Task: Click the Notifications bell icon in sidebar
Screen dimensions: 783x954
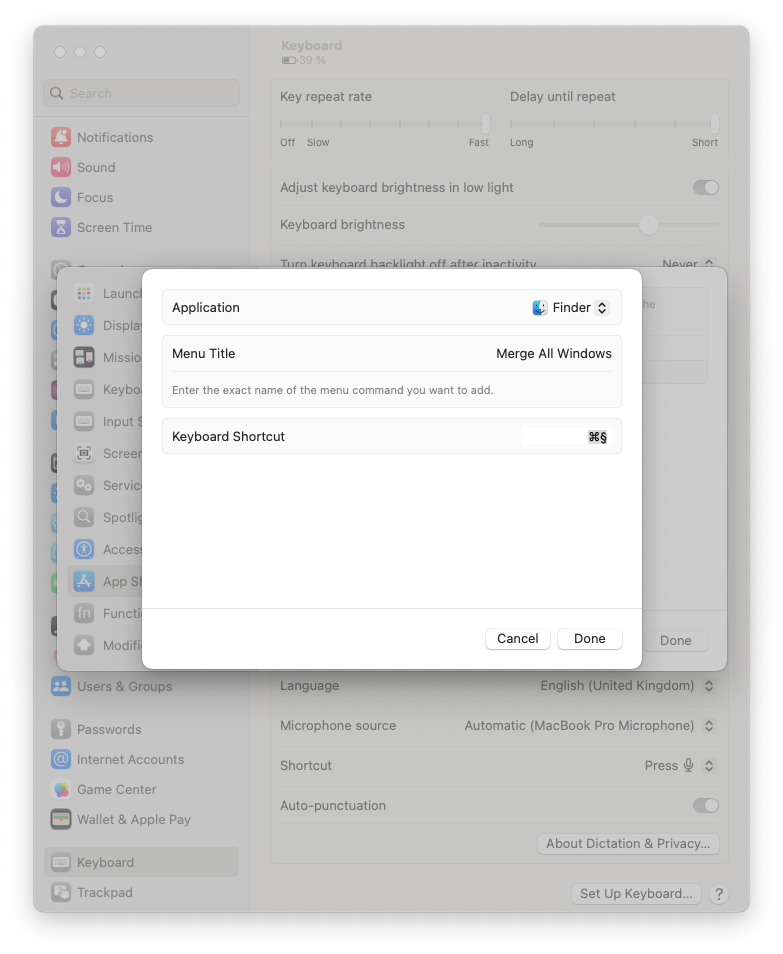Action: [x=61, y=137]
